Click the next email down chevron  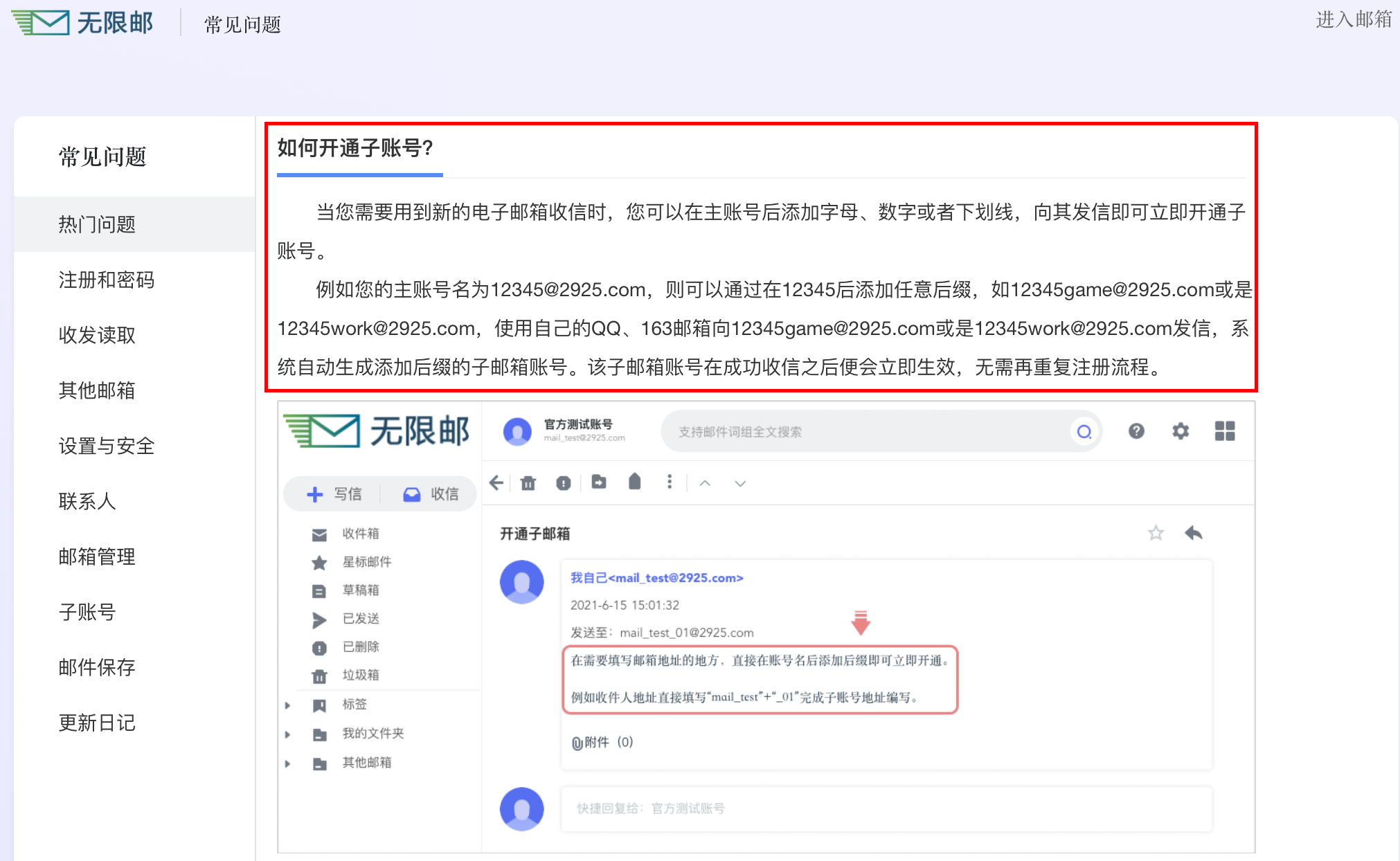(740, 483)
